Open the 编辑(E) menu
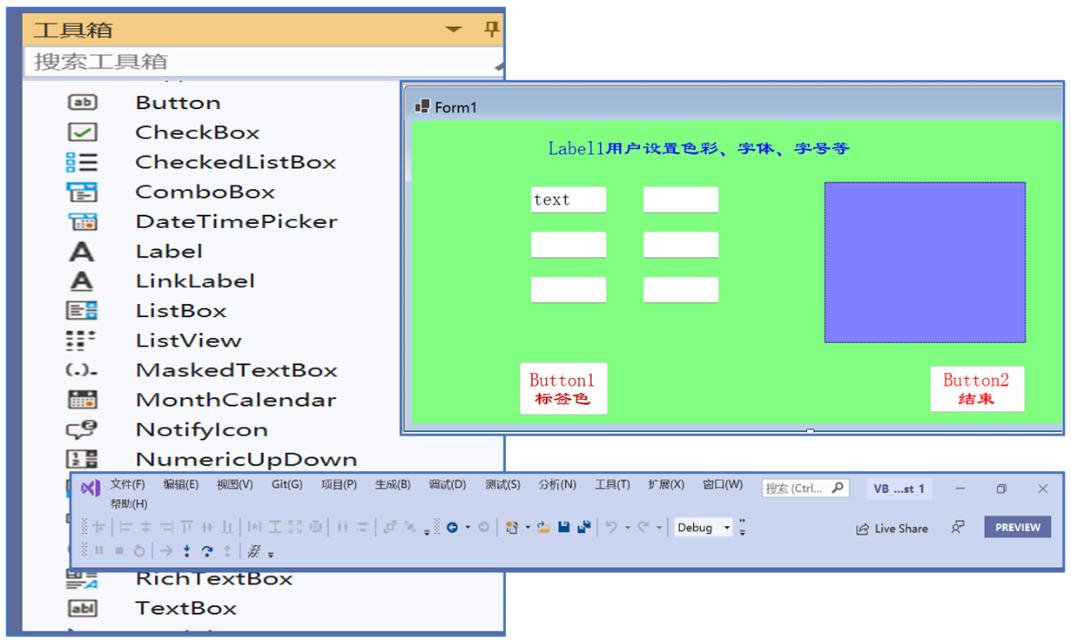Screen dimensions: 1071x641 tap(181, 485)
